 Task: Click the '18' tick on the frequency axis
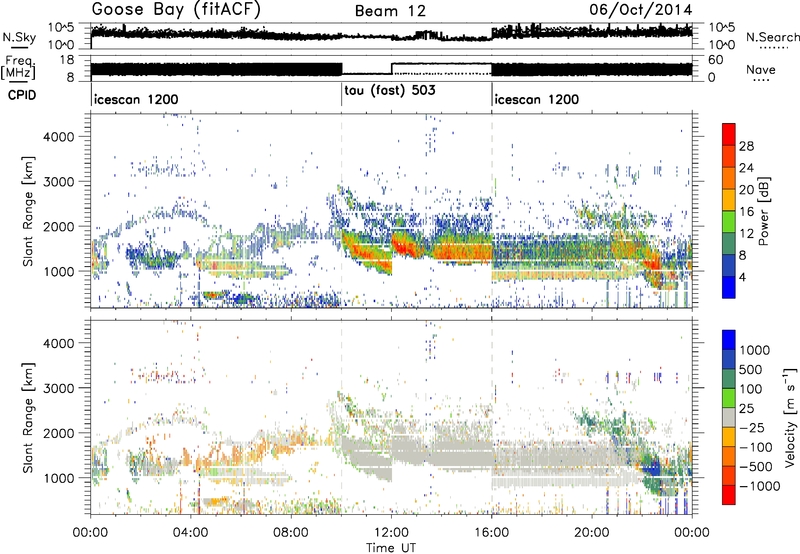click(67, 60)
